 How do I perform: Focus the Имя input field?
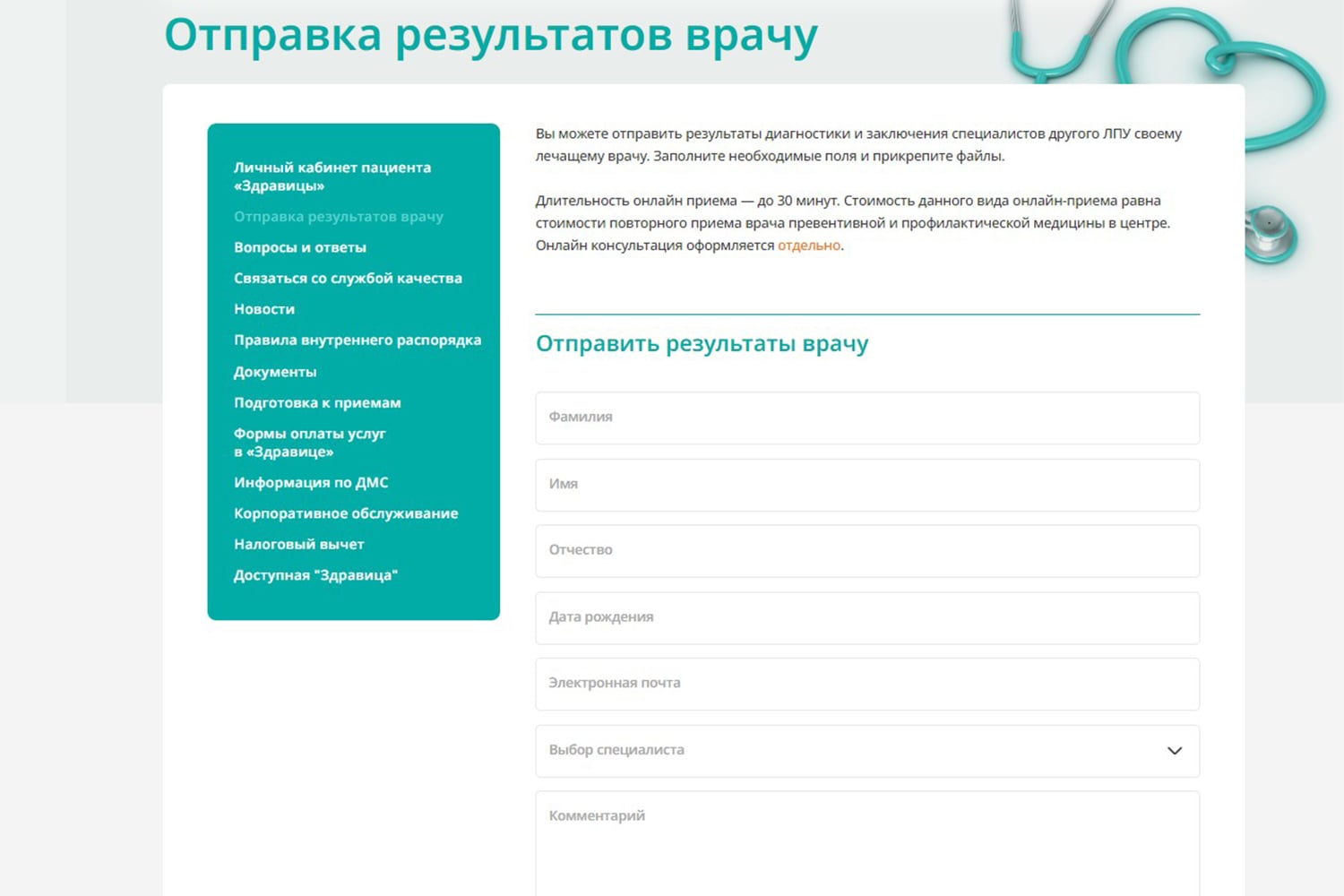[x=867, y=485]
